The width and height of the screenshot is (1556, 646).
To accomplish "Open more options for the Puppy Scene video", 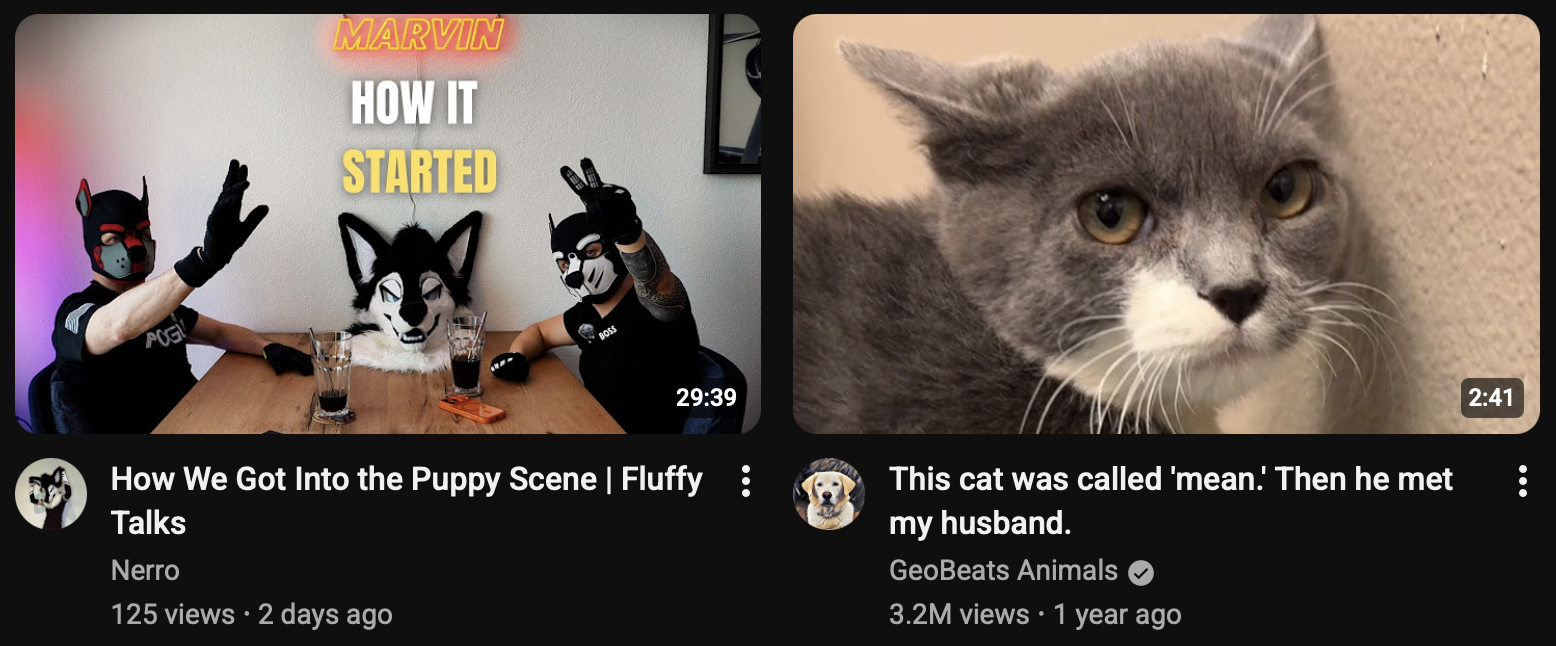I will click(x=745, y=481).
